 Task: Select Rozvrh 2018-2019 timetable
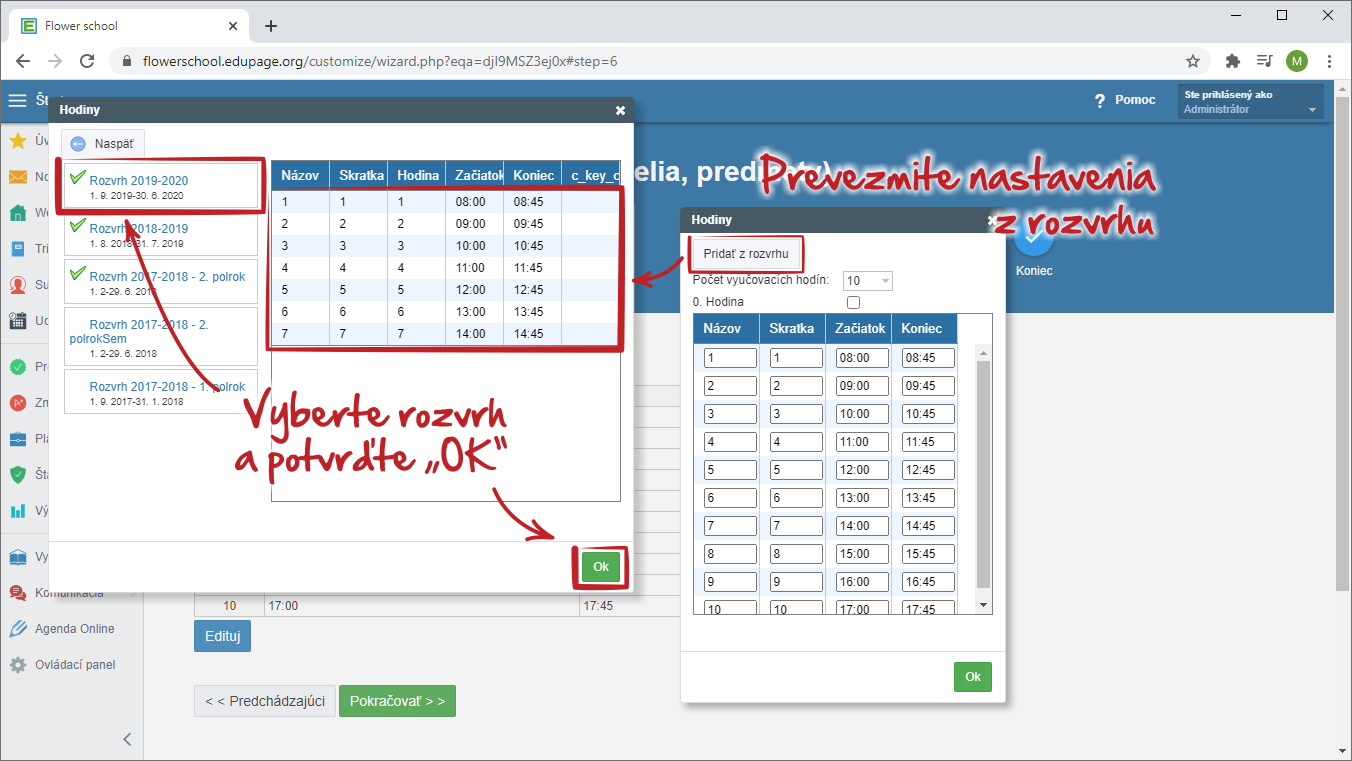coord(138,229)
